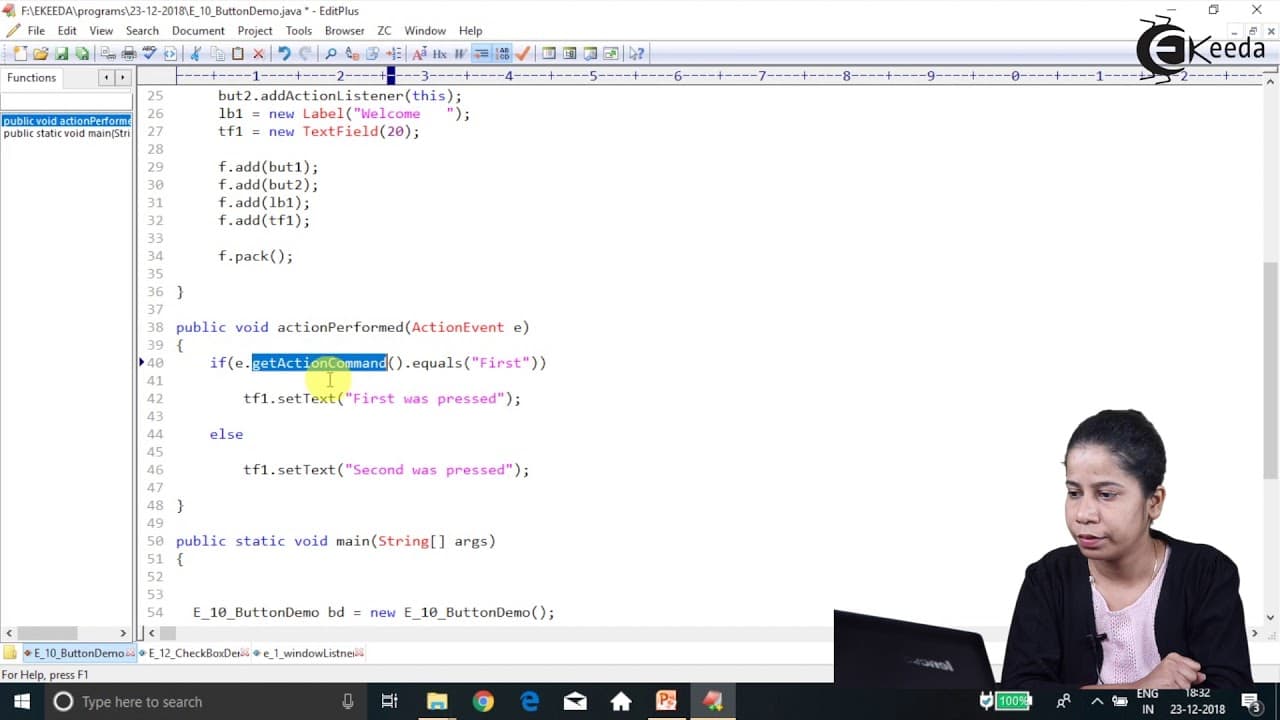Open the Help menu

(x=470, y=30)
